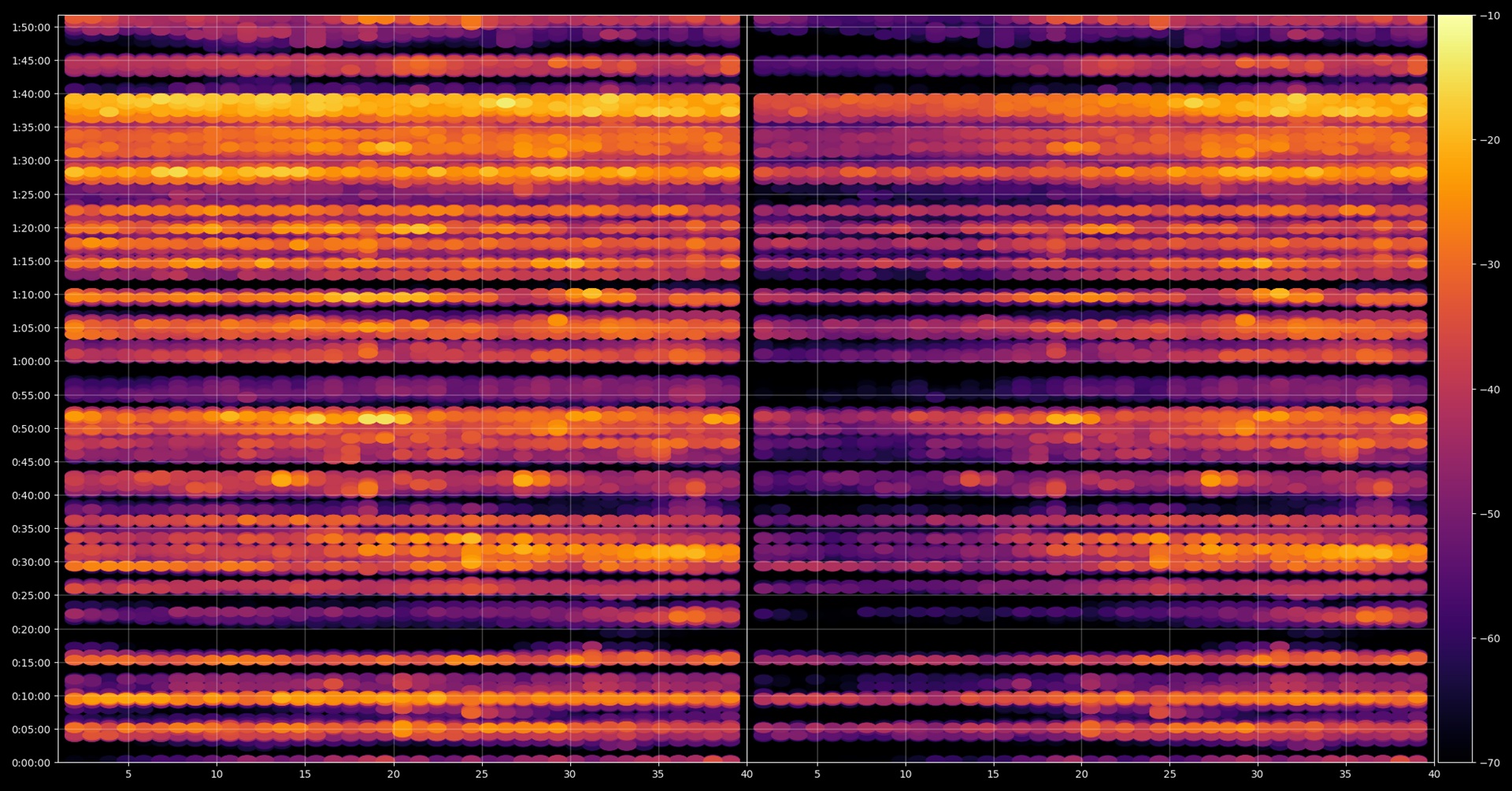This screenshot has width=1512, height=791.
Task: Click x-axis tick 40 at the far right end
Action: pos(1434,774)
